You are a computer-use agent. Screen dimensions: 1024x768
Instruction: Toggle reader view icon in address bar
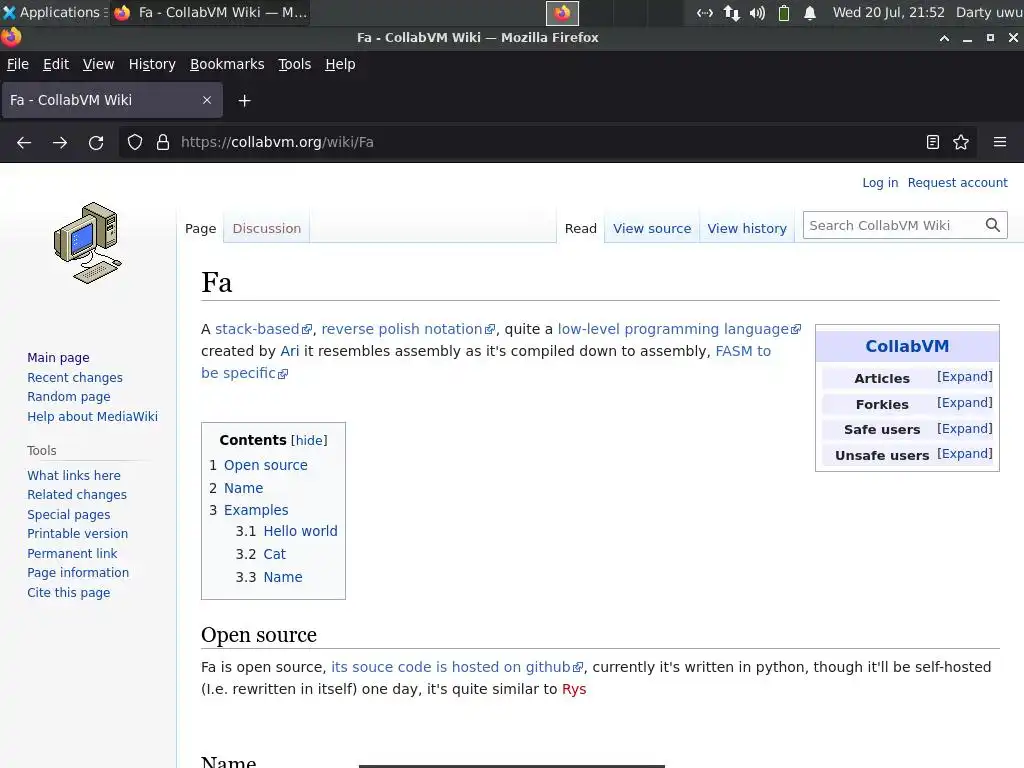point(933,142)
